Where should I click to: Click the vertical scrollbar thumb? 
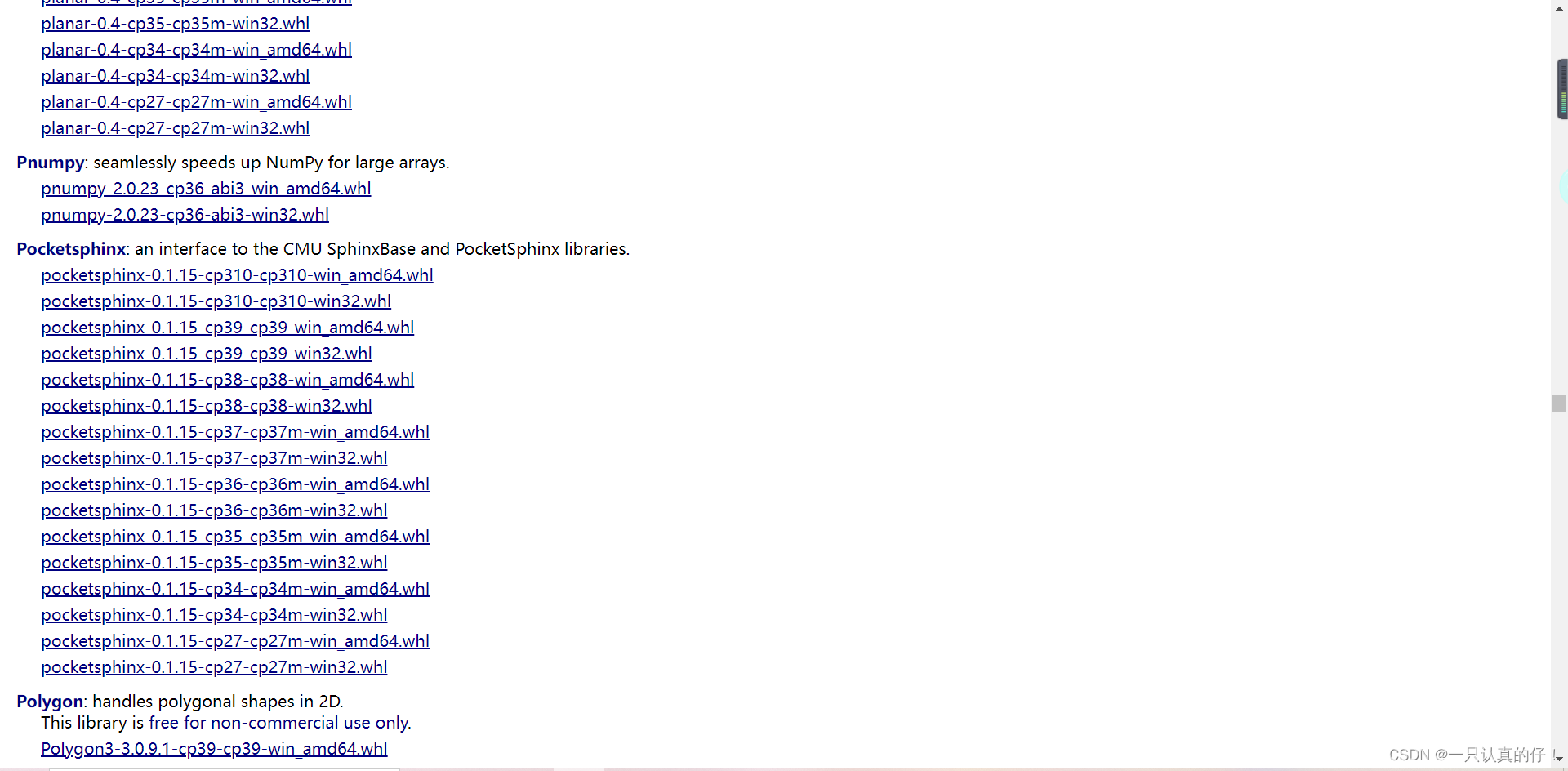pyautogui.click(x=1559, y=403)
